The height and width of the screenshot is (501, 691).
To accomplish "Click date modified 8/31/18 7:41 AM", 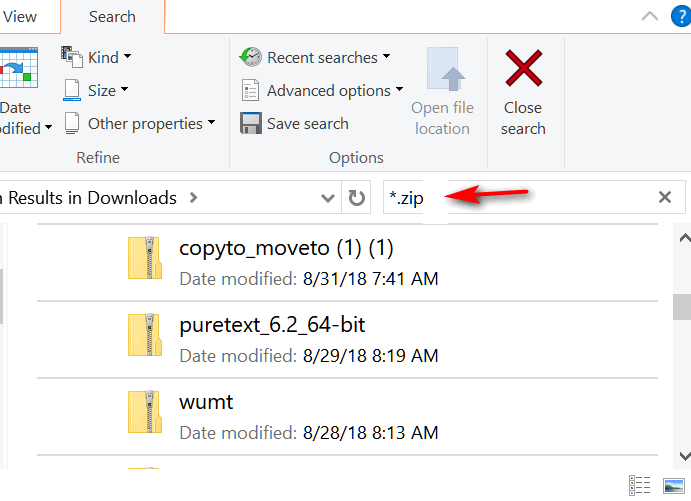I will point(371,279).
